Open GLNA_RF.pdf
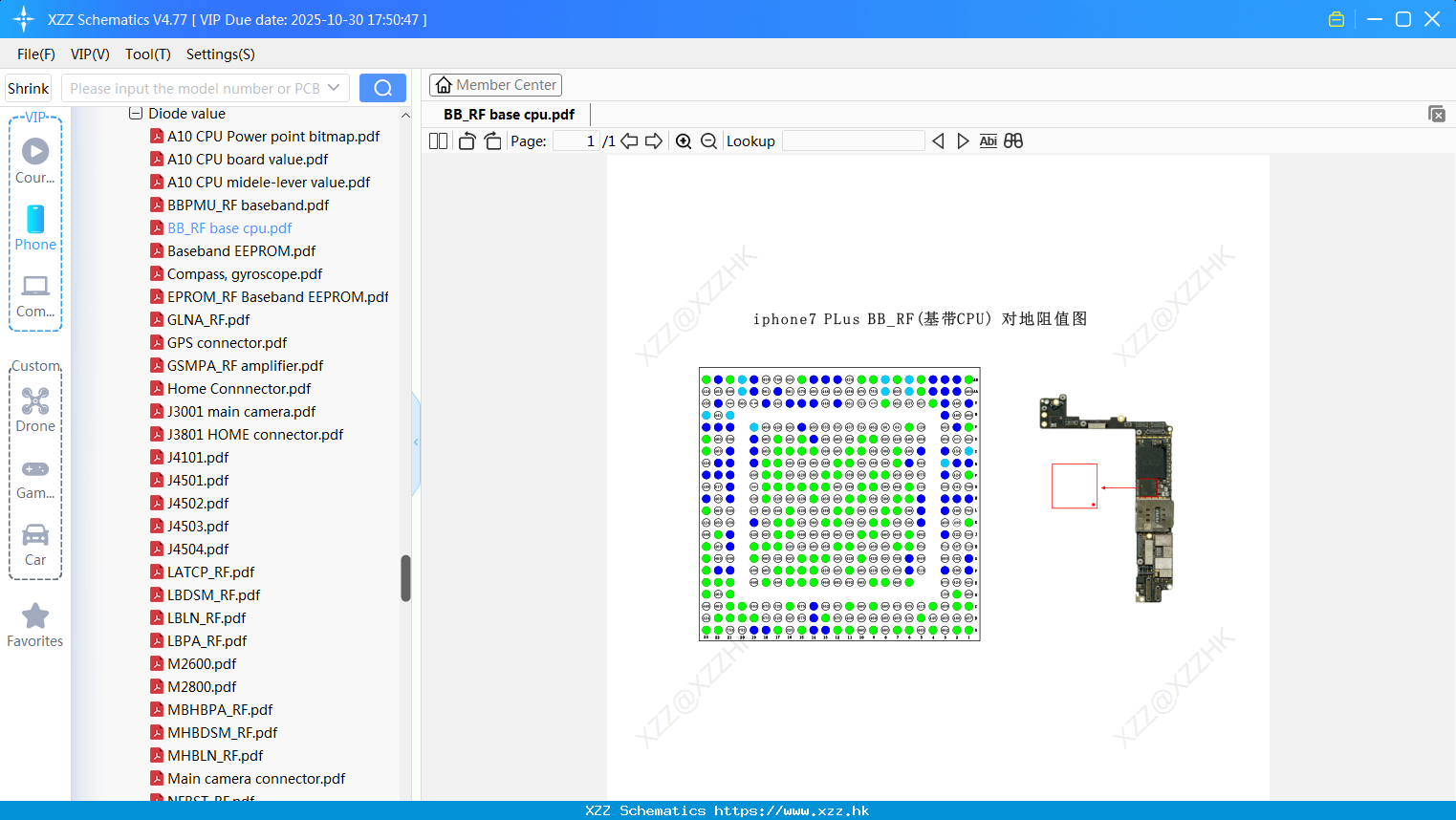 208,320
